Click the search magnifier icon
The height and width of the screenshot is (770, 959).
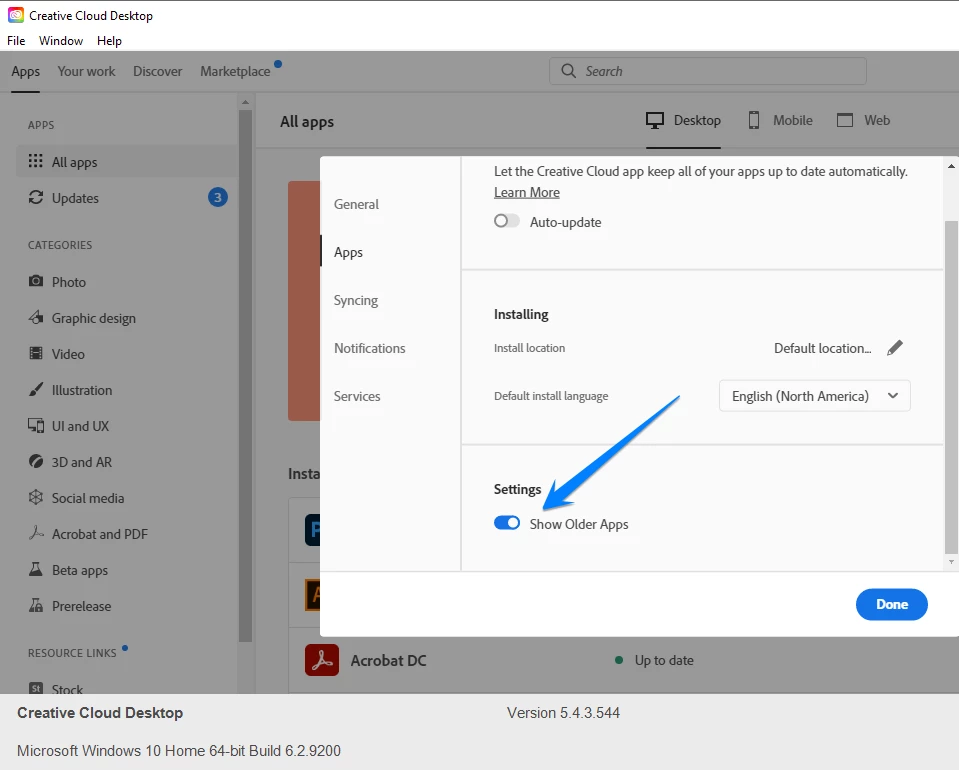pos(568,71)
